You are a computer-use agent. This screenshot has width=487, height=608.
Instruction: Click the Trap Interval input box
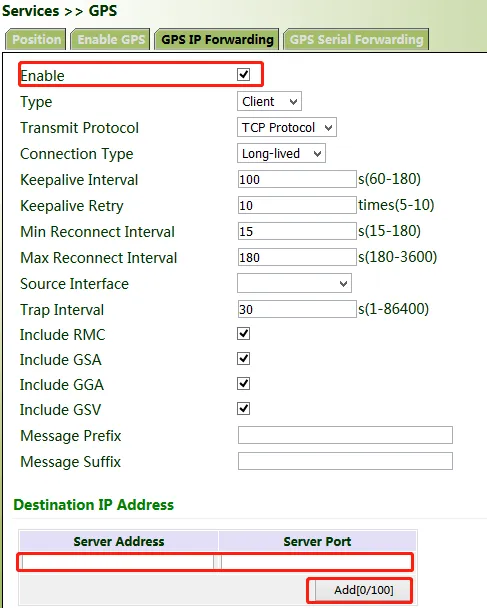click(297, 309)
